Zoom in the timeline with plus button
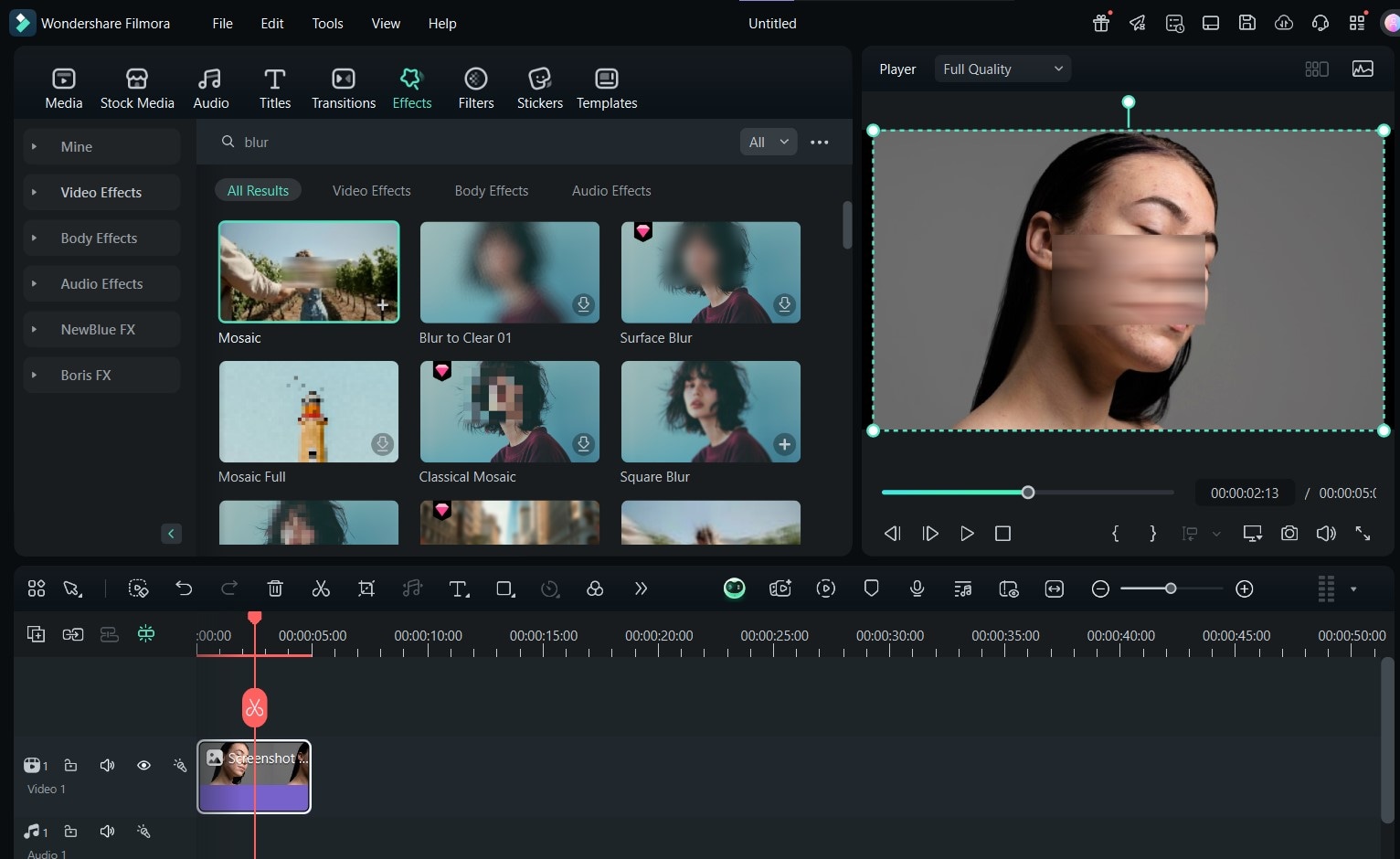The image size is (1400, 859). [1245, 589]
